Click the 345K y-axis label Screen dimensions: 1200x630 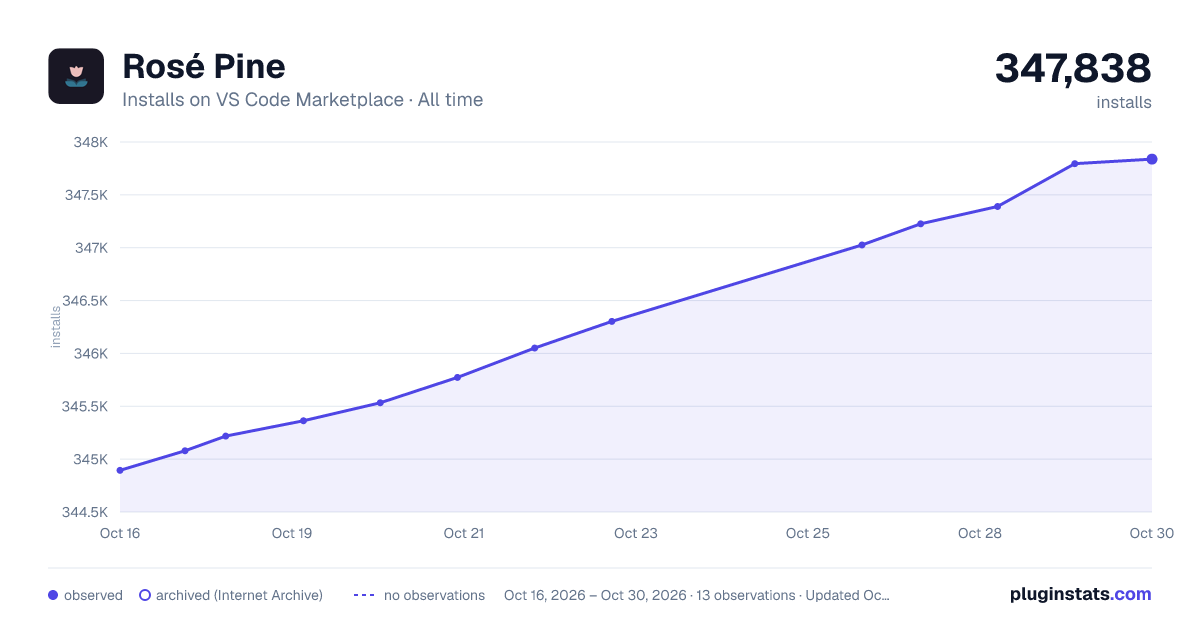pyautogui.click(x=90, y=460)
